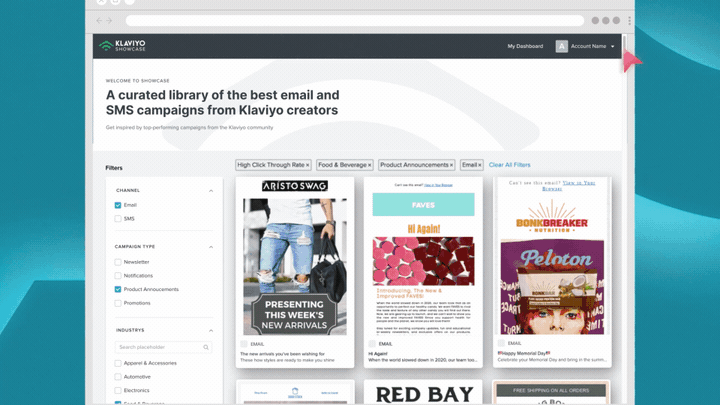Collapse the Campaign Type filter section
Screen dimensions: 720x405
(x=211, y=247)
